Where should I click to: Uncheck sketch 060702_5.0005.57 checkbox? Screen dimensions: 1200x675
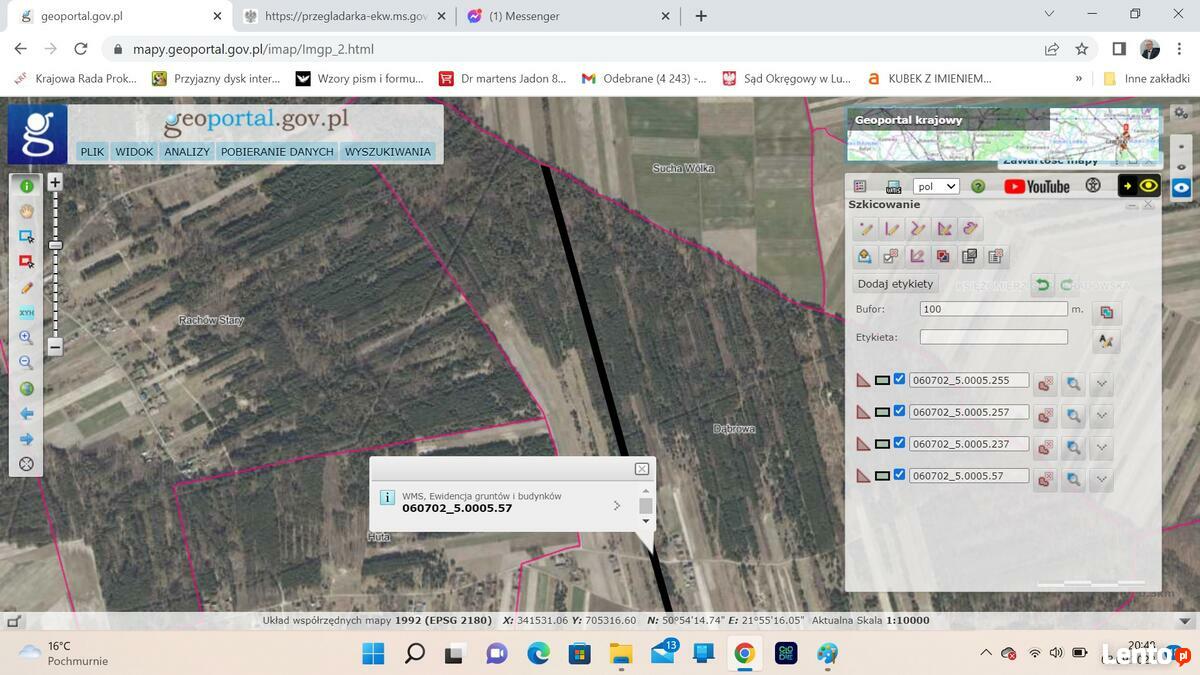(899, 475)
